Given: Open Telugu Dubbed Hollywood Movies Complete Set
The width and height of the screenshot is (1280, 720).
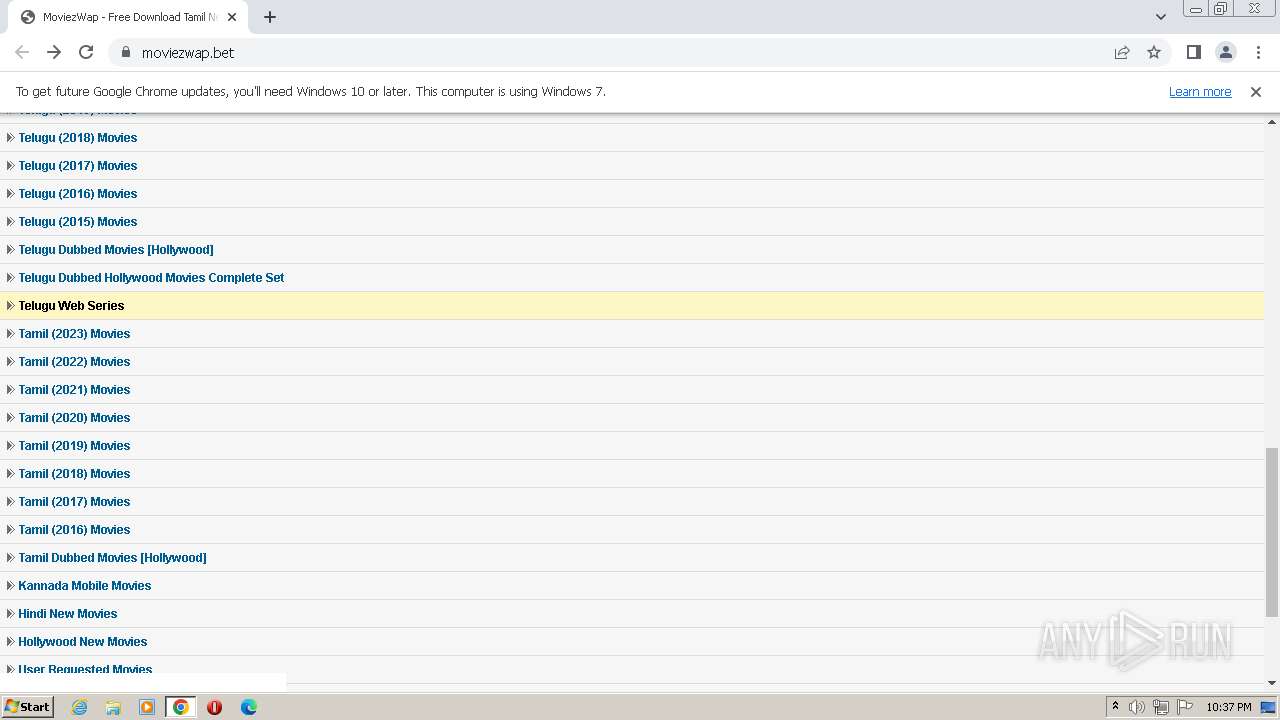Looking at the screenshot, I should point(151,278).
